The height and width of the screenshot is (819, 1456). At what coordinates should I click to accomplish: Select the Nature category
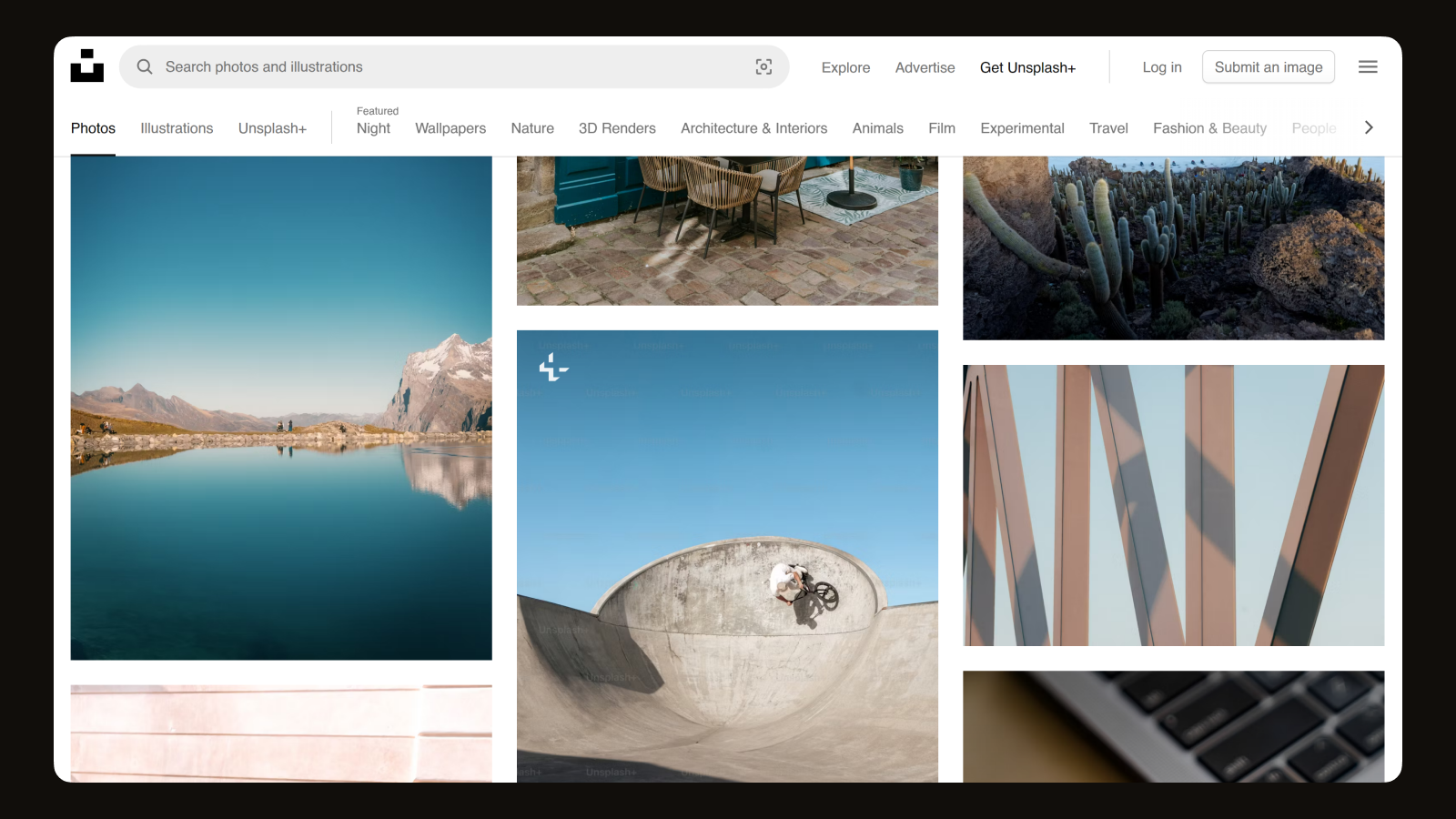(532, 127)
